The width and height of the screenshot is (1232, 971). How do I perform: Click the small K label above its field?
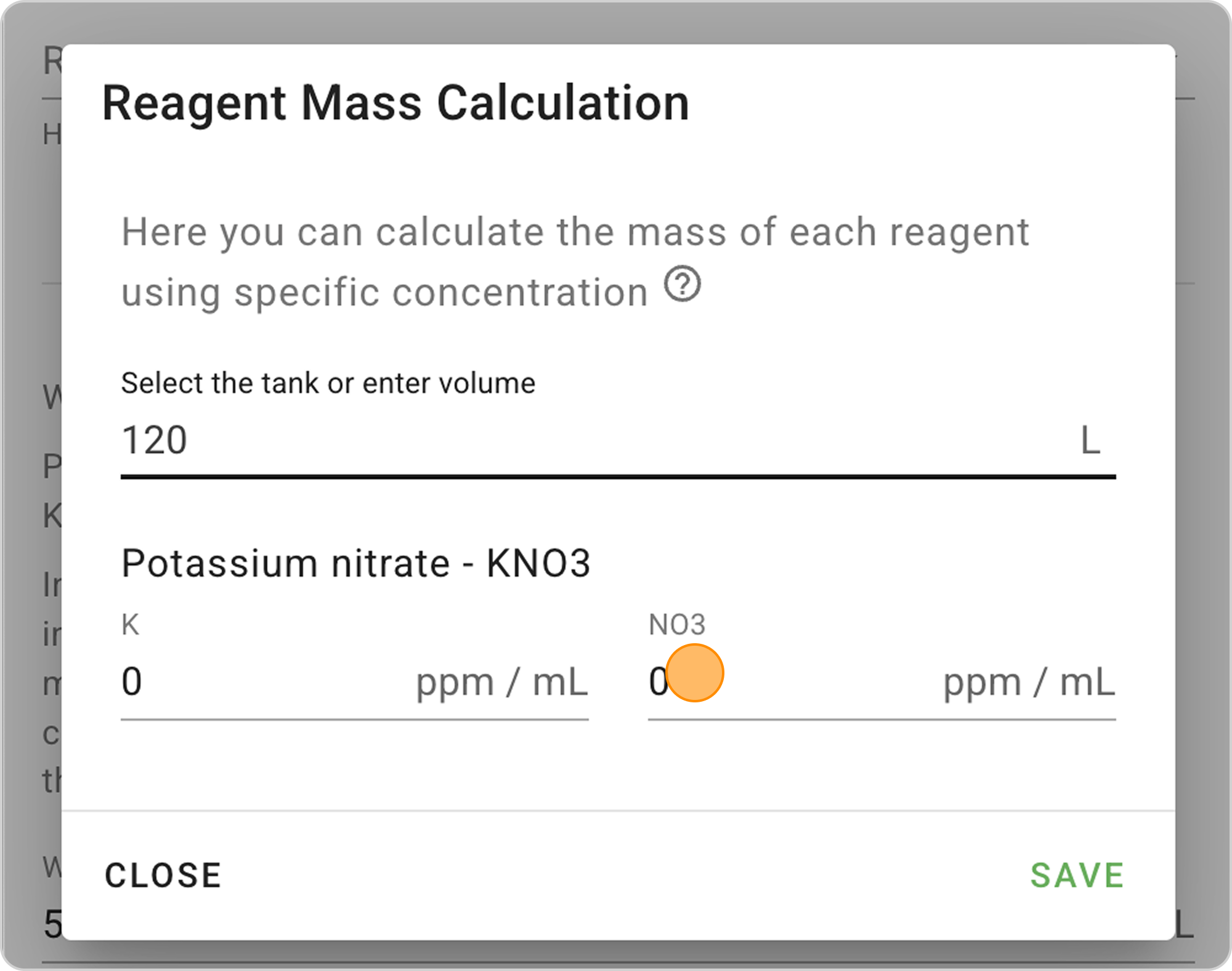coord(130,625)
